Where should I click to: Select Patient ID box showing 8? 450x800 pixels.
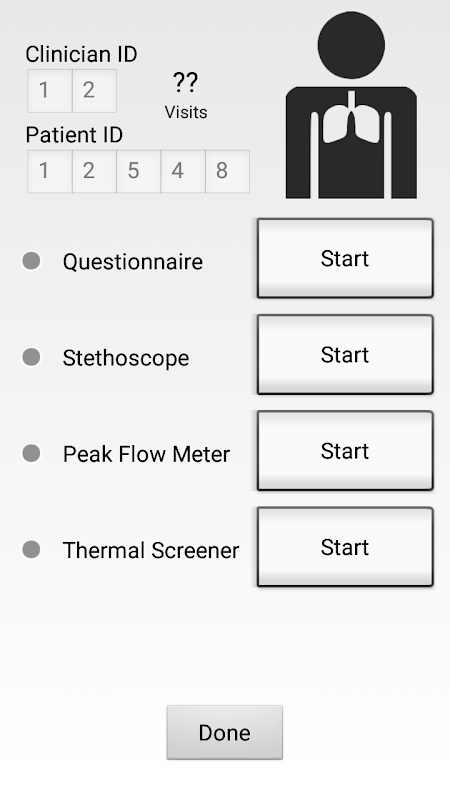228,171
